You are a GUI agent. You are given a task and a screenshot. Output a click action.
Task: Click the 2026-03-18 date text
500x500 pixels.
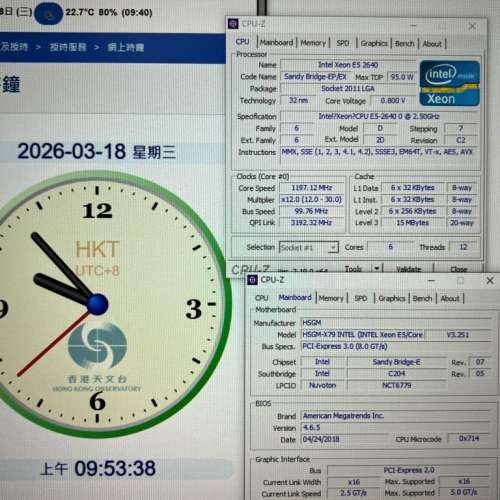click(x=72, y=151)
